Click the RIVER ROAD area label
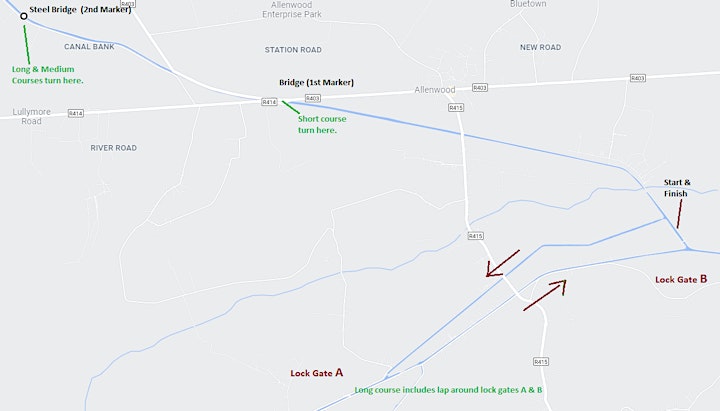Image resolution: width=720 pixels, height=411 pixels. tap(113, 148)
